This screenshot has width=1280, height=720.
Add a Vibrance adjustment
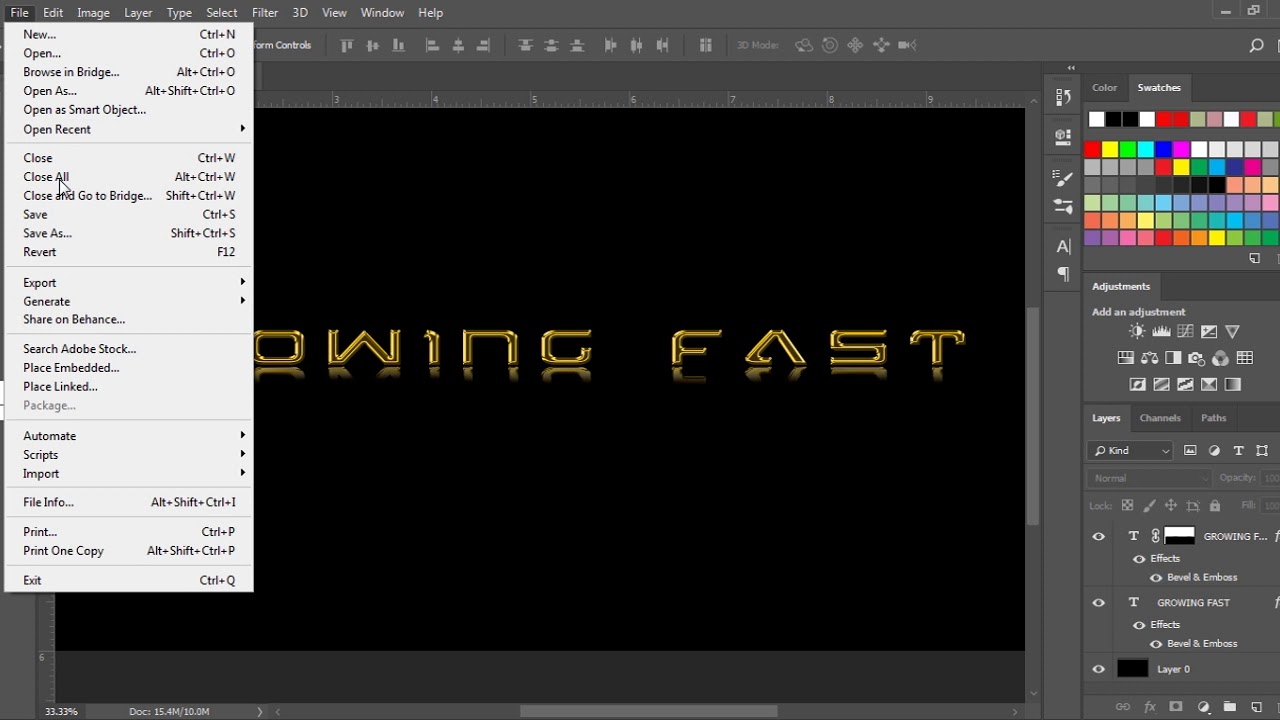(x=1233, y=332)
